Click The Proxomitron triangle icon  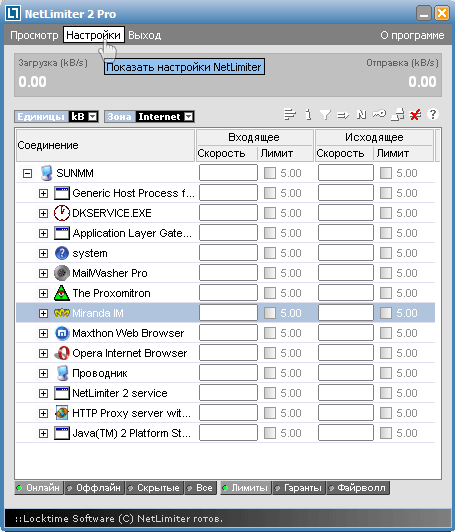(x=62, y=293)
